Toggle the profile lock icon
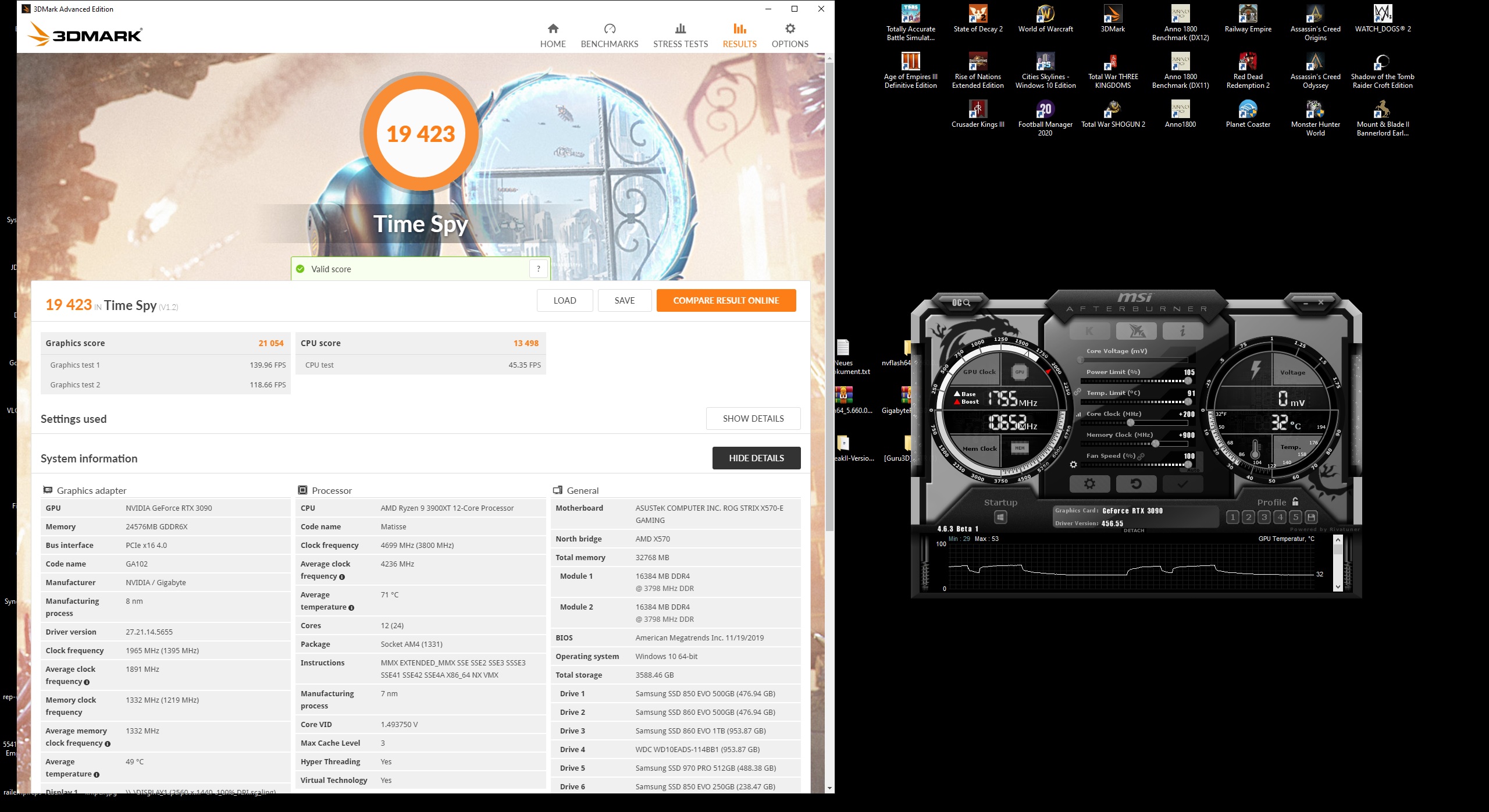This screenshot has width=1489, height=812. click(1295, 501)
